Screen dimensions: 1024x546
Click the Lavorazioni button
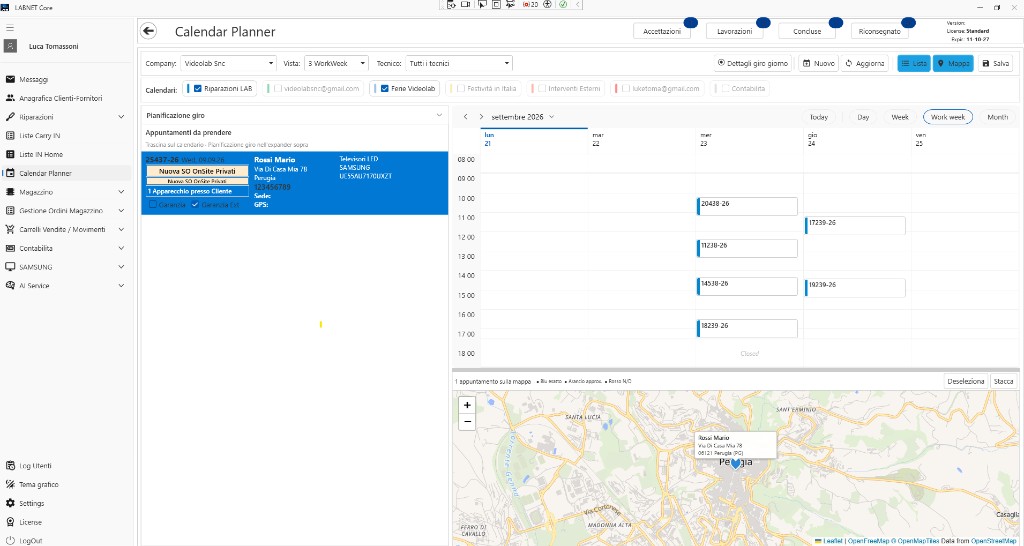735,31
